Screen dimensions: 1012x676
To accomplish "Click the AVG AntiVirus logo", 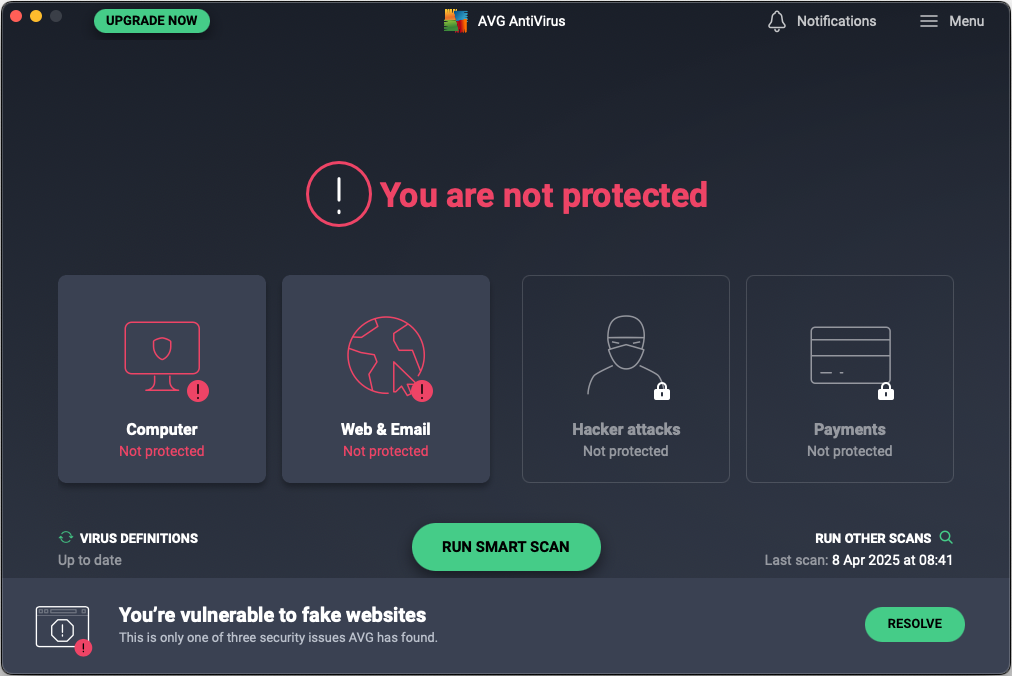I will [x=456, y=20].
